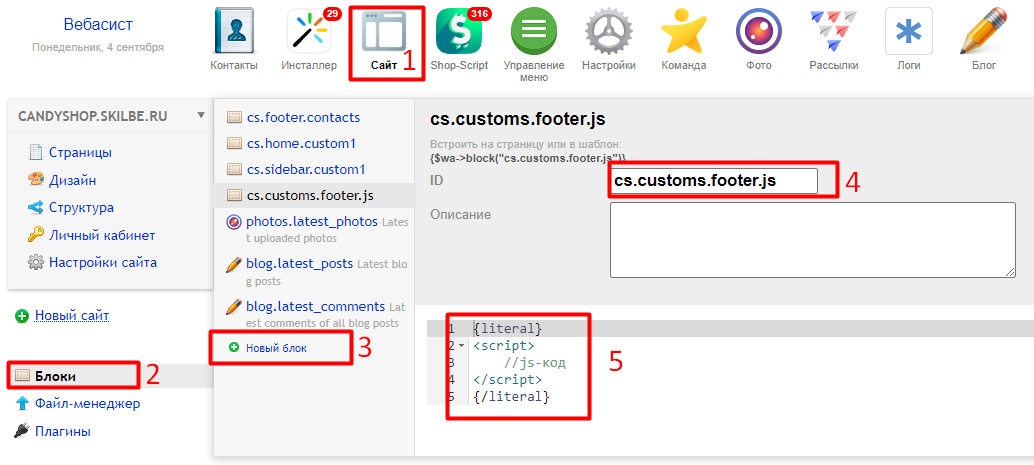Open the Фото camera icon
The width and height of the screenshot is (1034, 465).
point(758,33)
